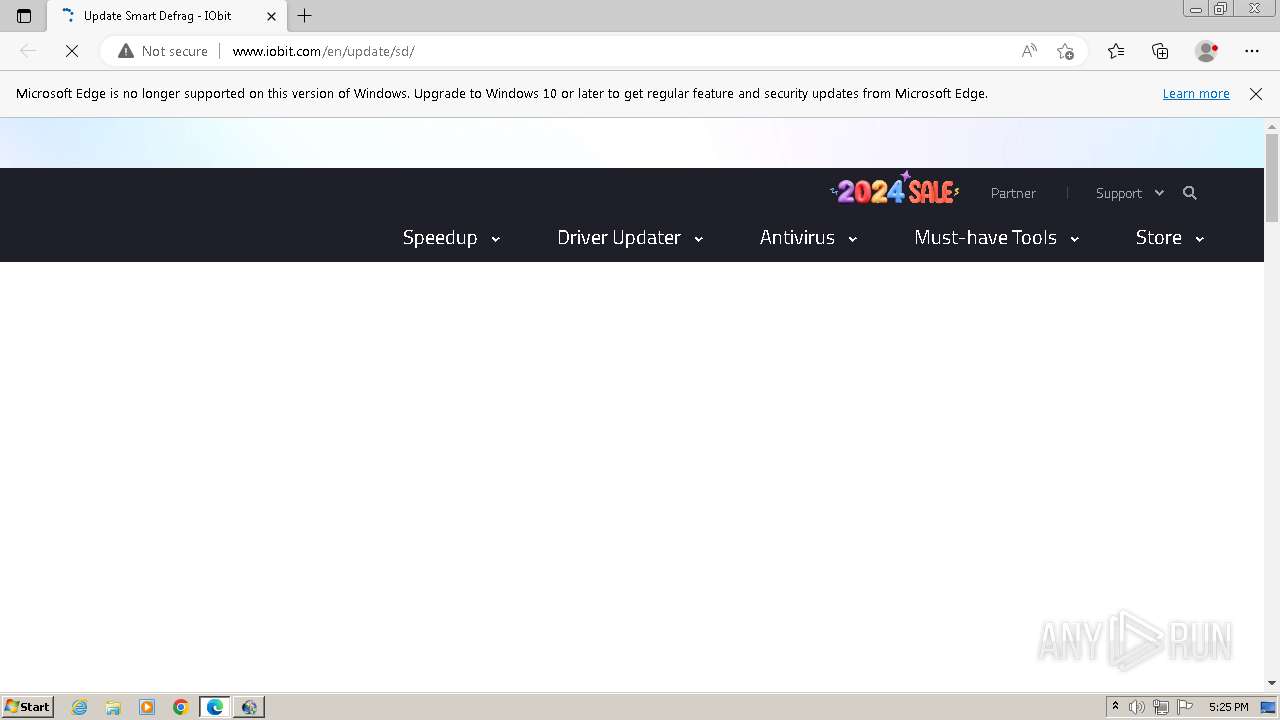This screenshot has width=1280, height=720.
Task: Expand the Antivirus menu
Action: [x=808, y=237]
